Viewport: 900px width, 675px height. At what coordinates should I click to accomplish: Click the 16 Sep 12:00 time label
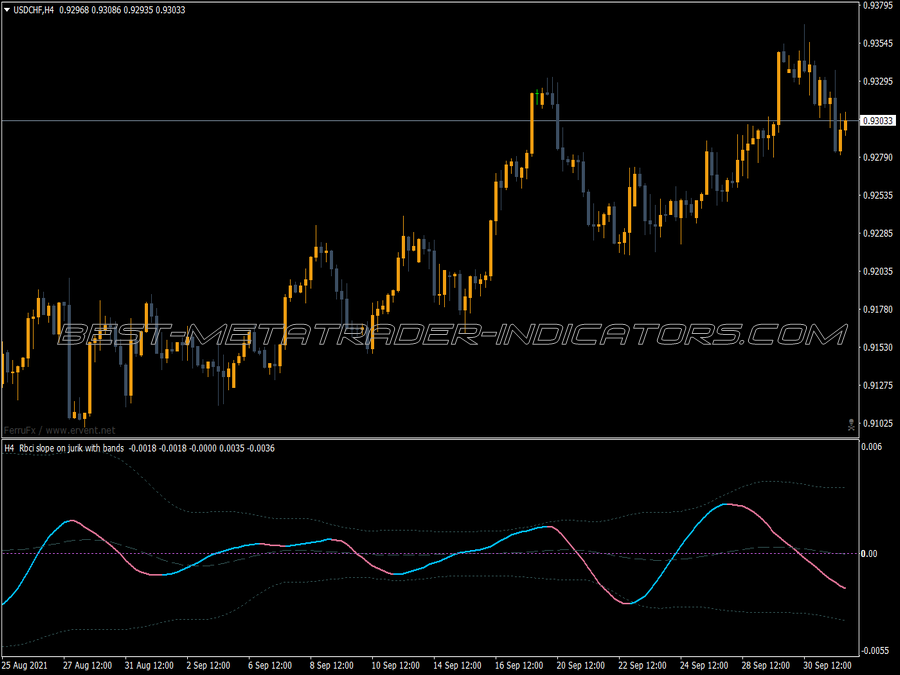tap(519, 666)
